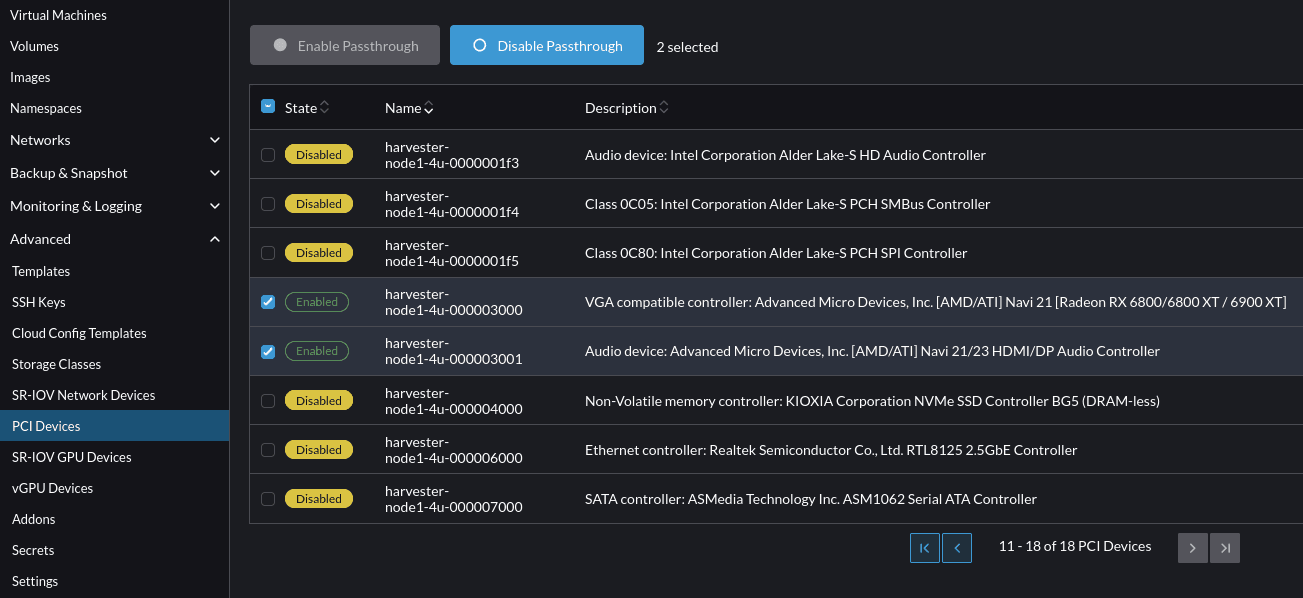
Task: Click the next page arrow icon
Action: (1192, 548)
